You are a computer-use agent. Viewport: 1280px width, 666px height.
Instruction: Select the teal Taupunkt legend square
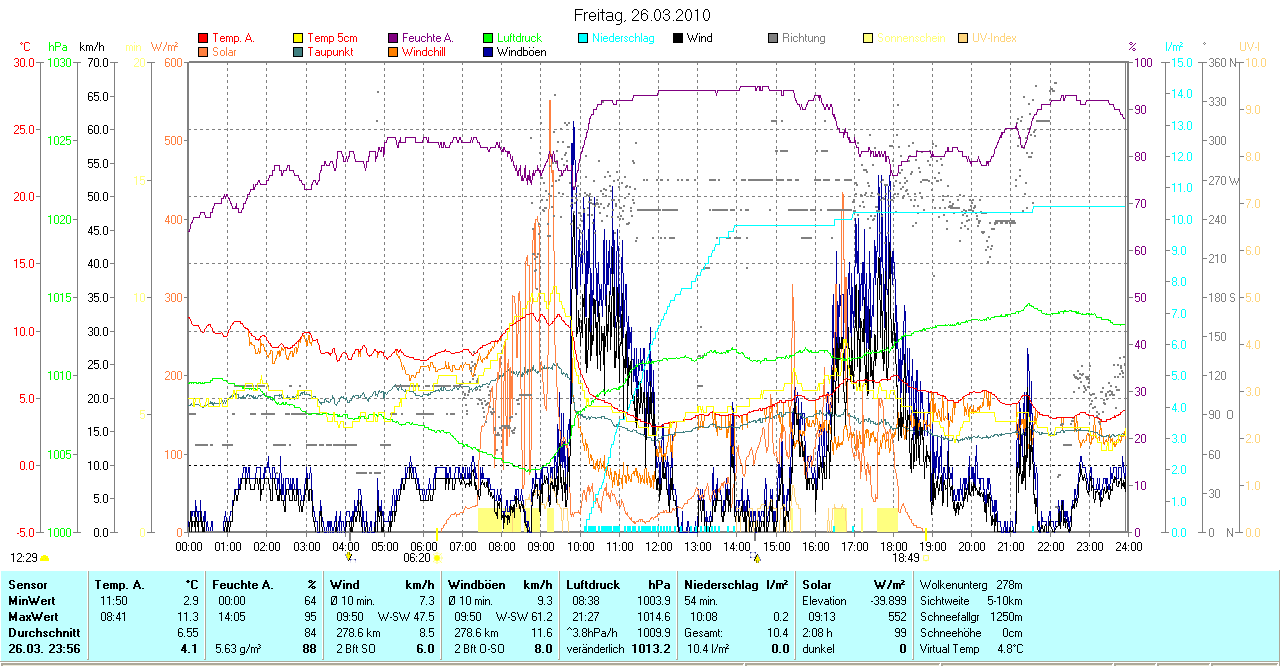click(299, 52)
